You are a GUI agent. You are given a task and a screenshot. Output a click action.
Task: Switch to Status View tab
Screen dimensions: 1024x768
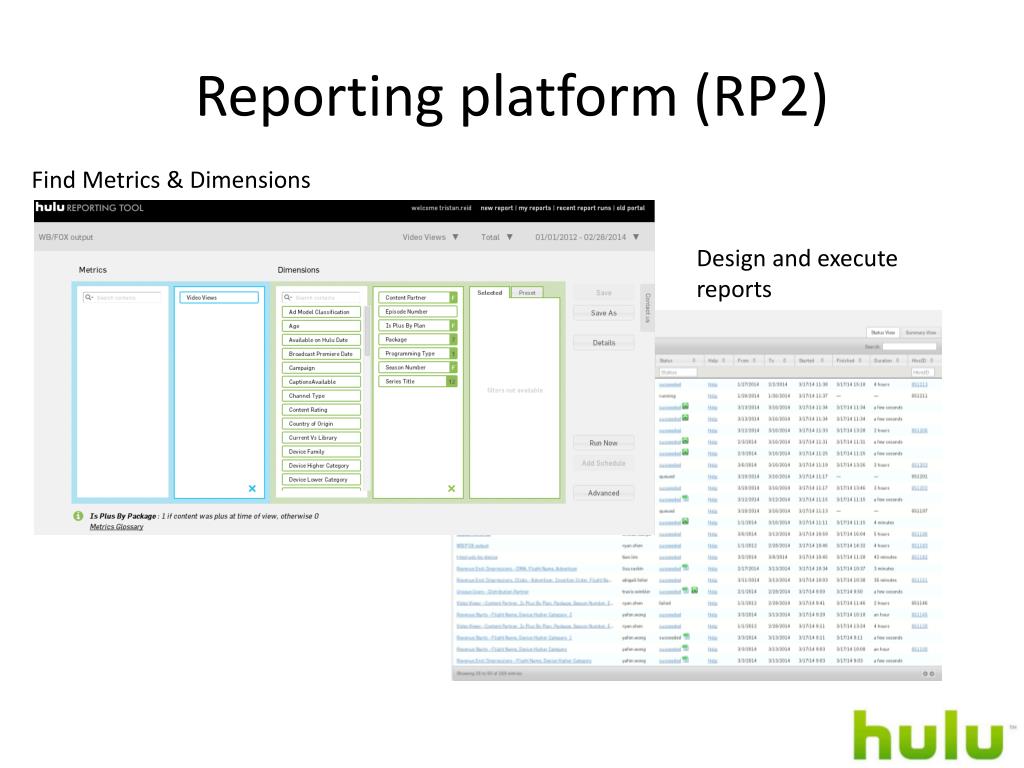(x=883, y=332)
